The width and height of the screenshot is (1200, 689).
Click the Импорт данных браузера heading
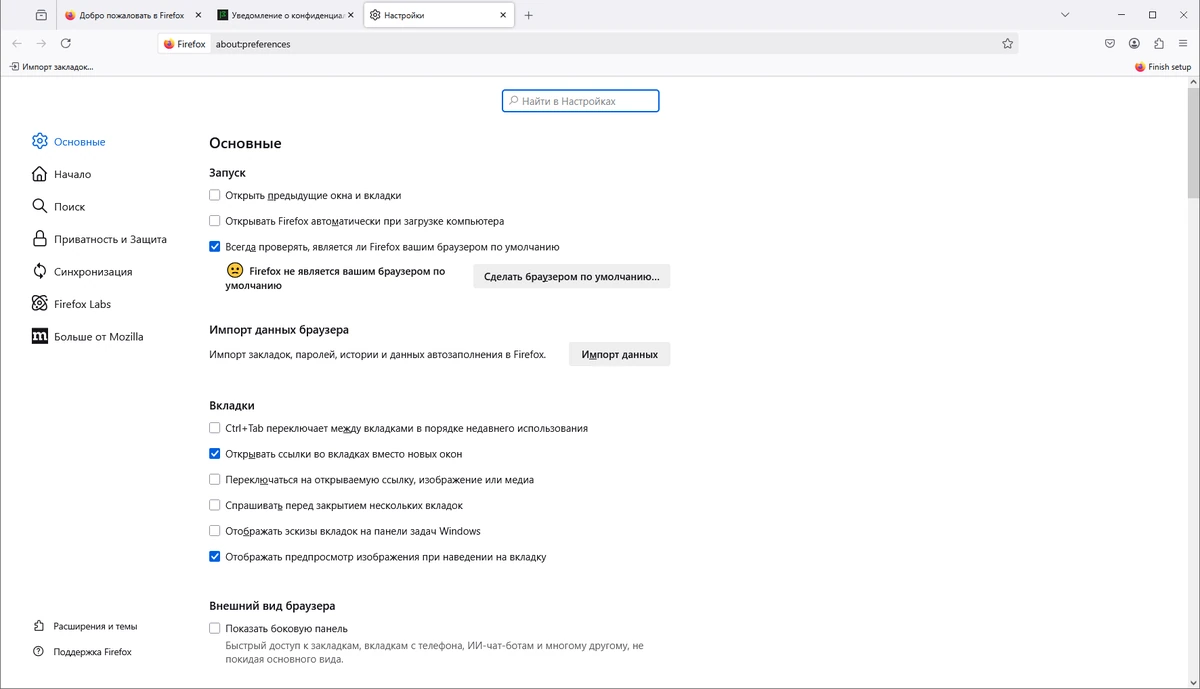point(279,329)
